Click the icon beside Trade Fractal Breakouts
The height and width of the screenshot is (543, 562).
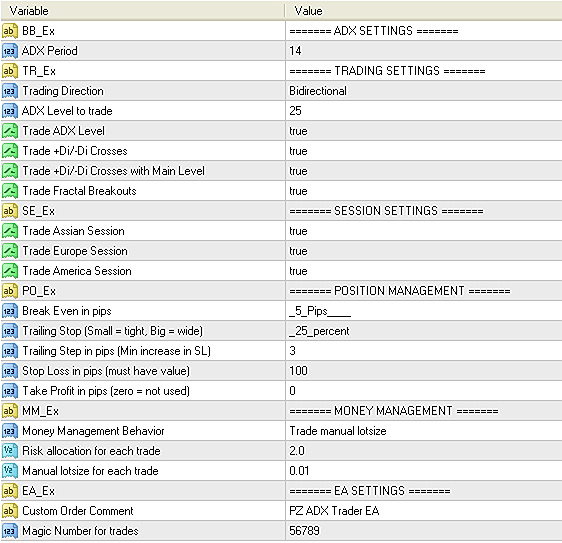(x=10, y=191)
